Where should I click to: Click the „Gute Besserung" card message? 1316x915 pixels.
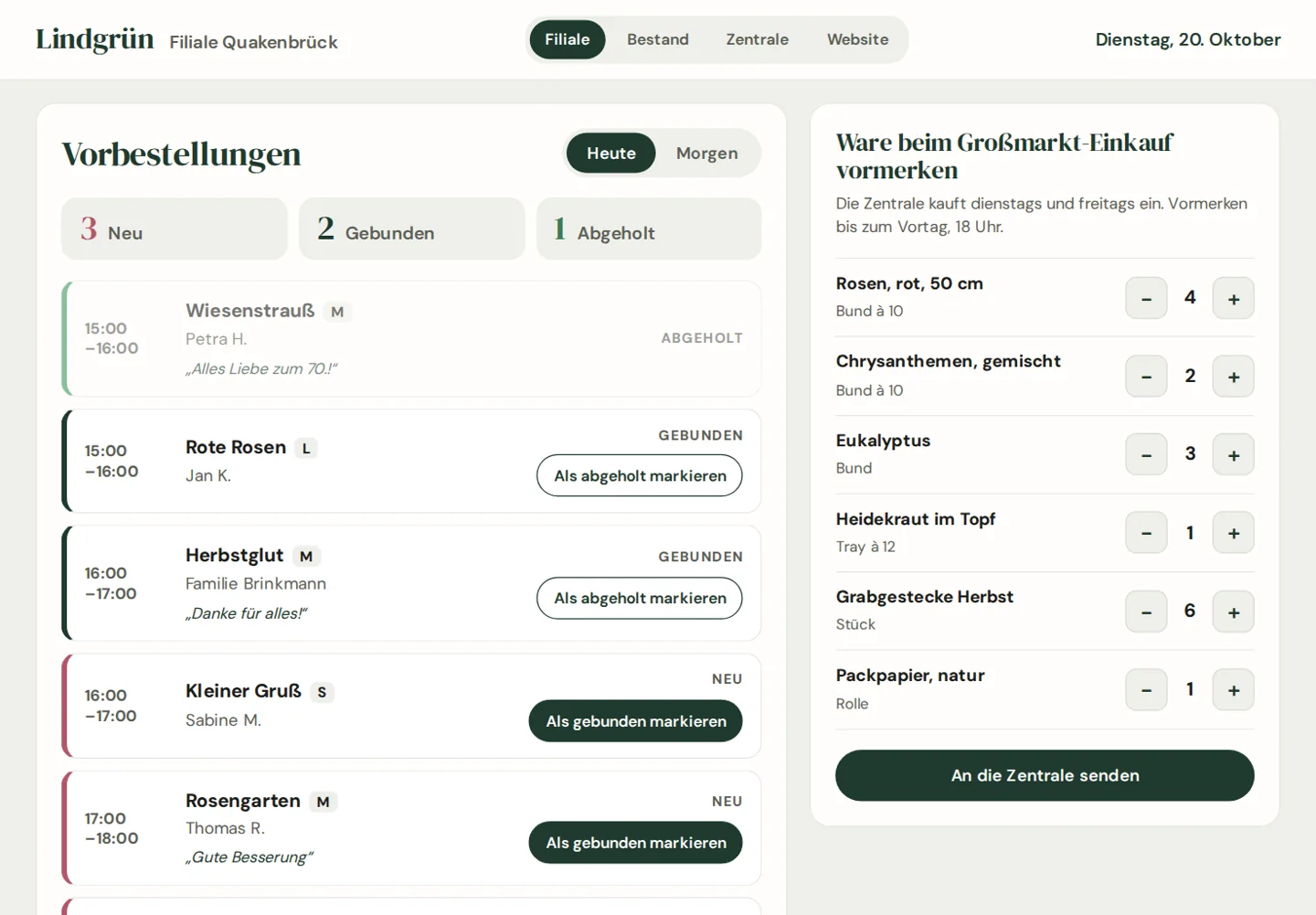tap(249, 857)
